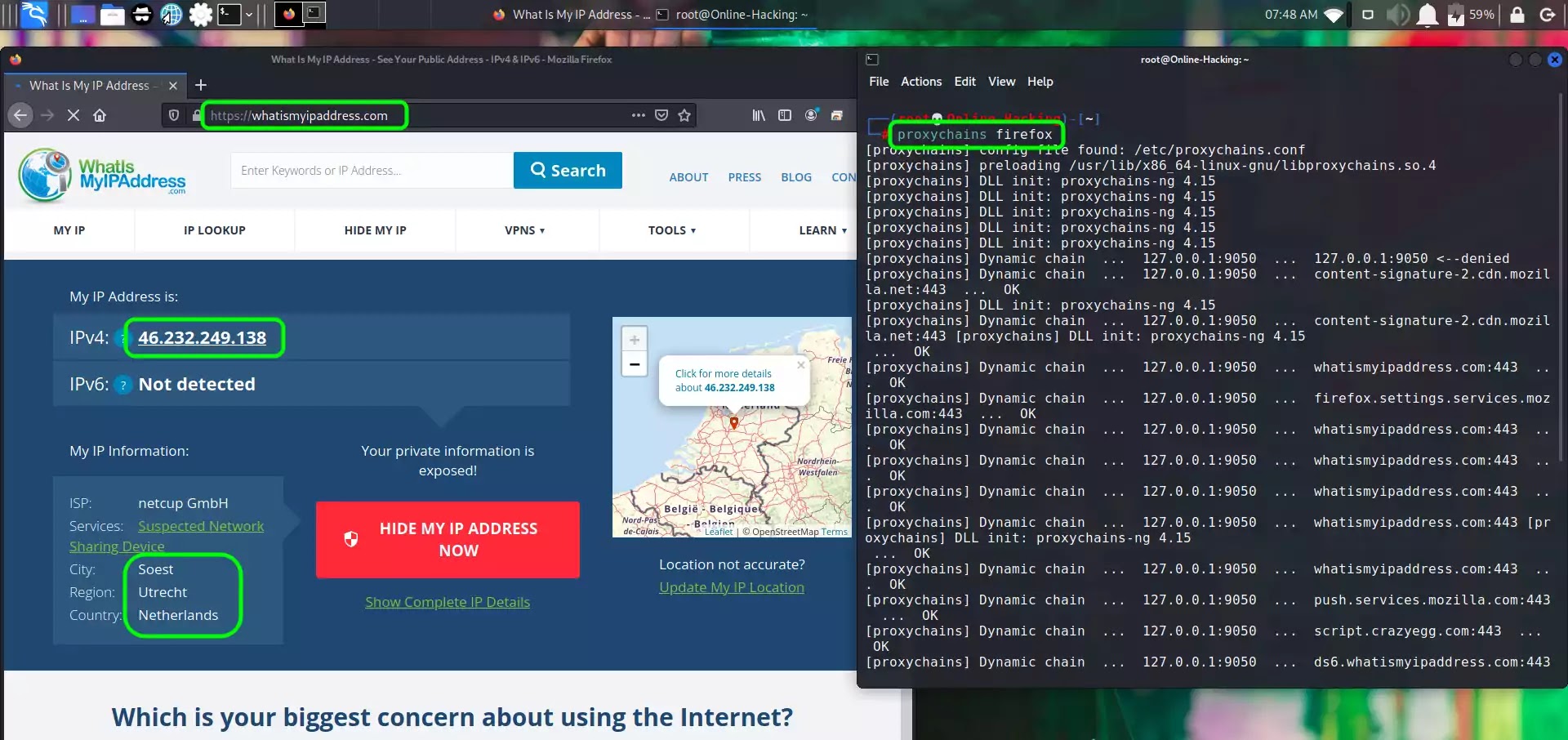1568x740 pixels.
Task: Go to the MY IP navigation item
Action: click(69, 230)
